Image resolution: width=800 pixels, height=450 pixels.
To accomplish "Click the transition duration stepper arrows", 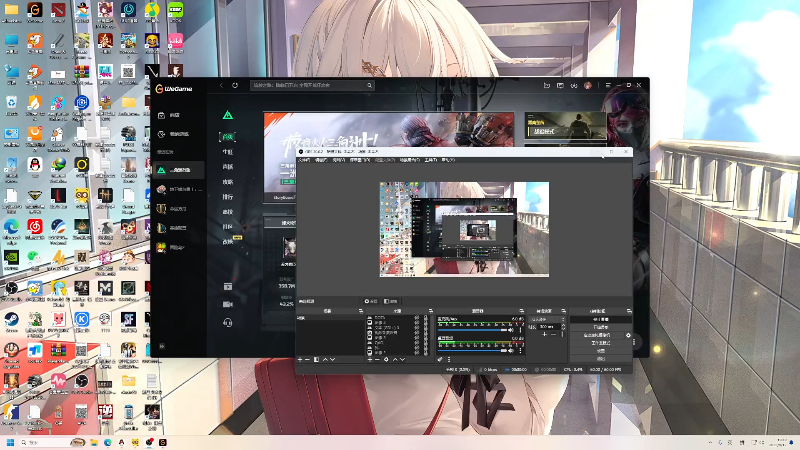I will point(563,327).
